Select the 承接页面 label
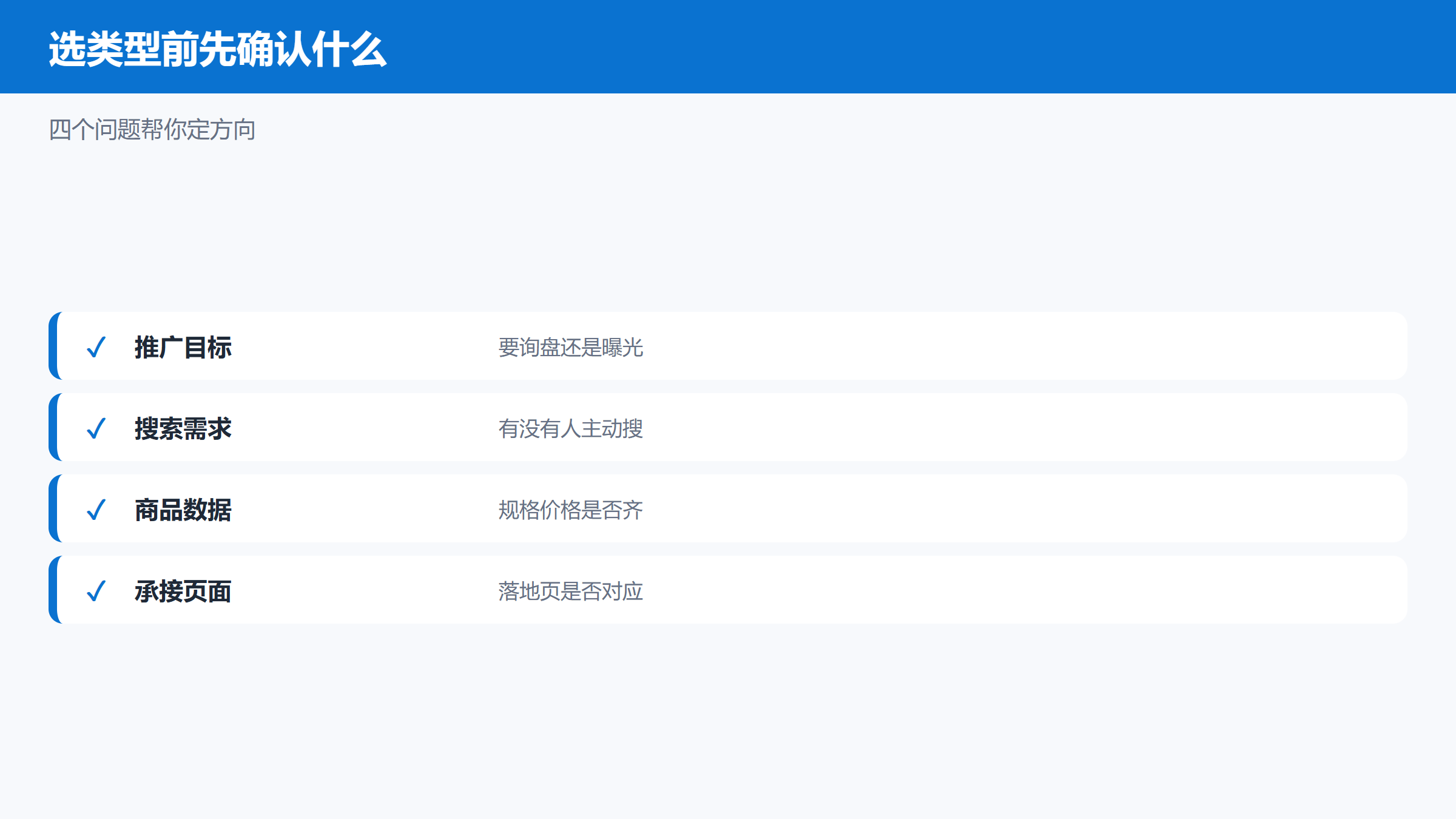This screenshot has width=1456, height=819. click(183, 591)
